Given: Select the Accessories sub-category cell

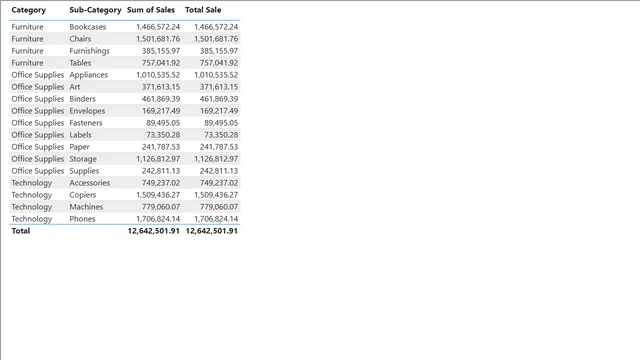Looking at the screenshot, I should [89, 183].
